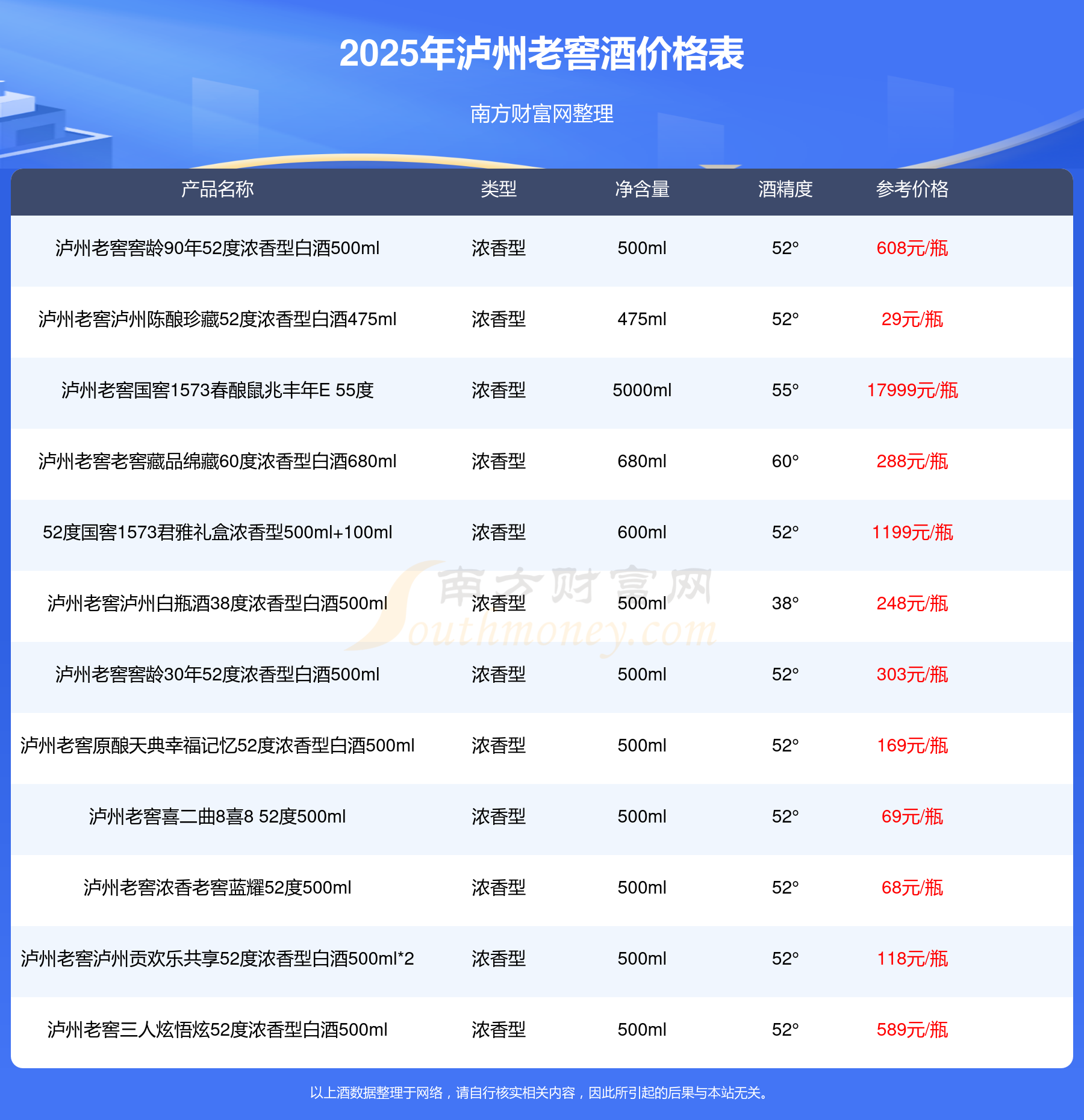Select 52° in the 窖龄90年 row
This screenshot has width=1084, height=1120.
click(x=785, y=248)
